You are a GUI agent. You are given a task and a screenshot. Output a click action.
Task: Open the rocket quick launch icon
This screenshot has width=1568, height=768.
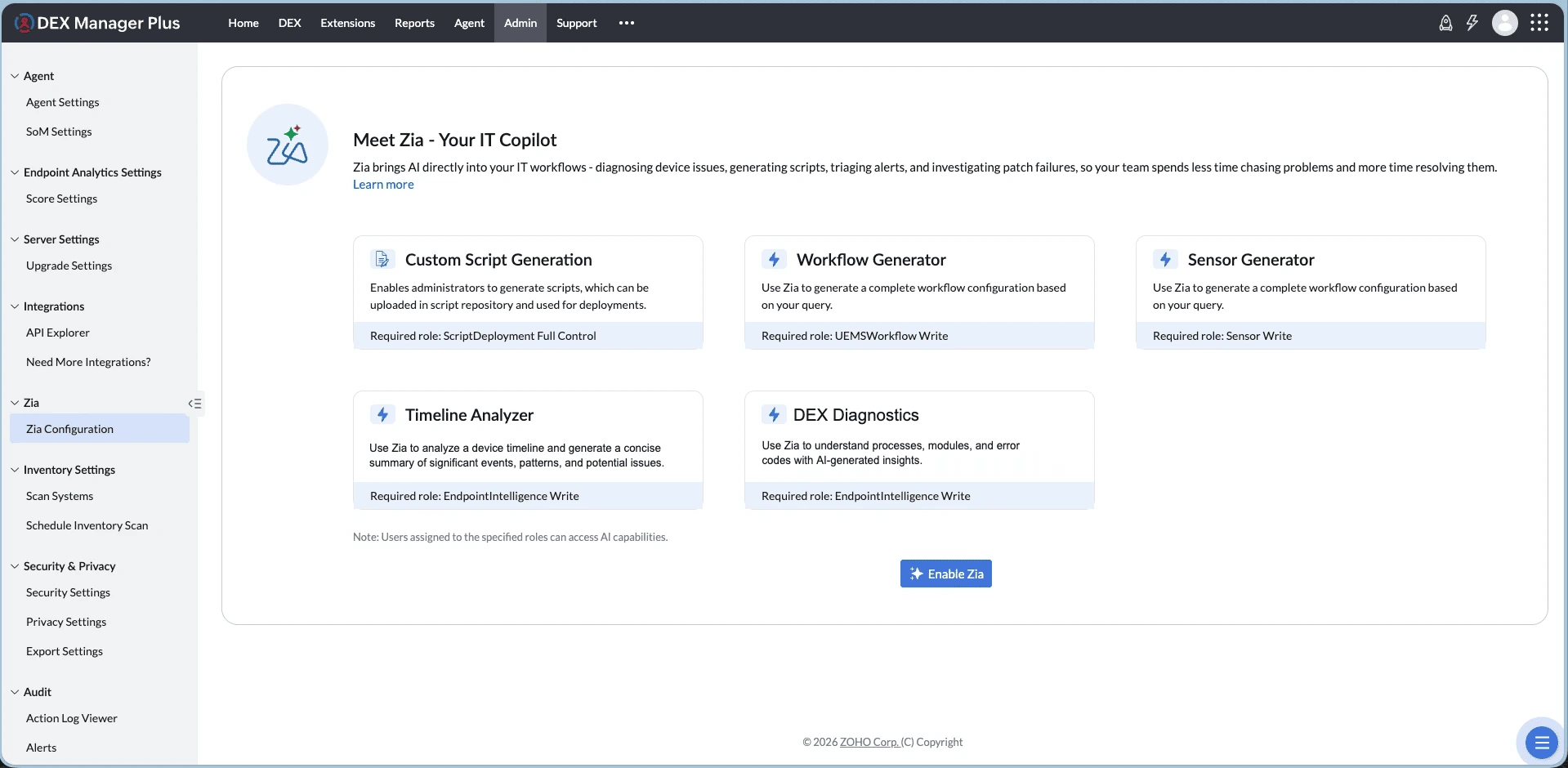(x=1445, y=23)
